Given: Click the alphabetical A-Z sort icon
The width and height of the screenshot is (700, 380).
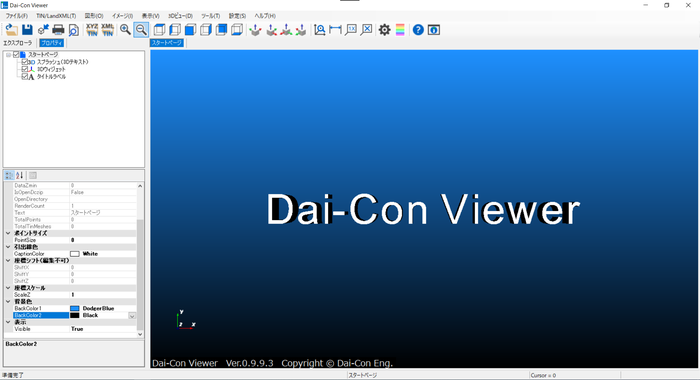Looking at the screenshot, I should (20, 175).
